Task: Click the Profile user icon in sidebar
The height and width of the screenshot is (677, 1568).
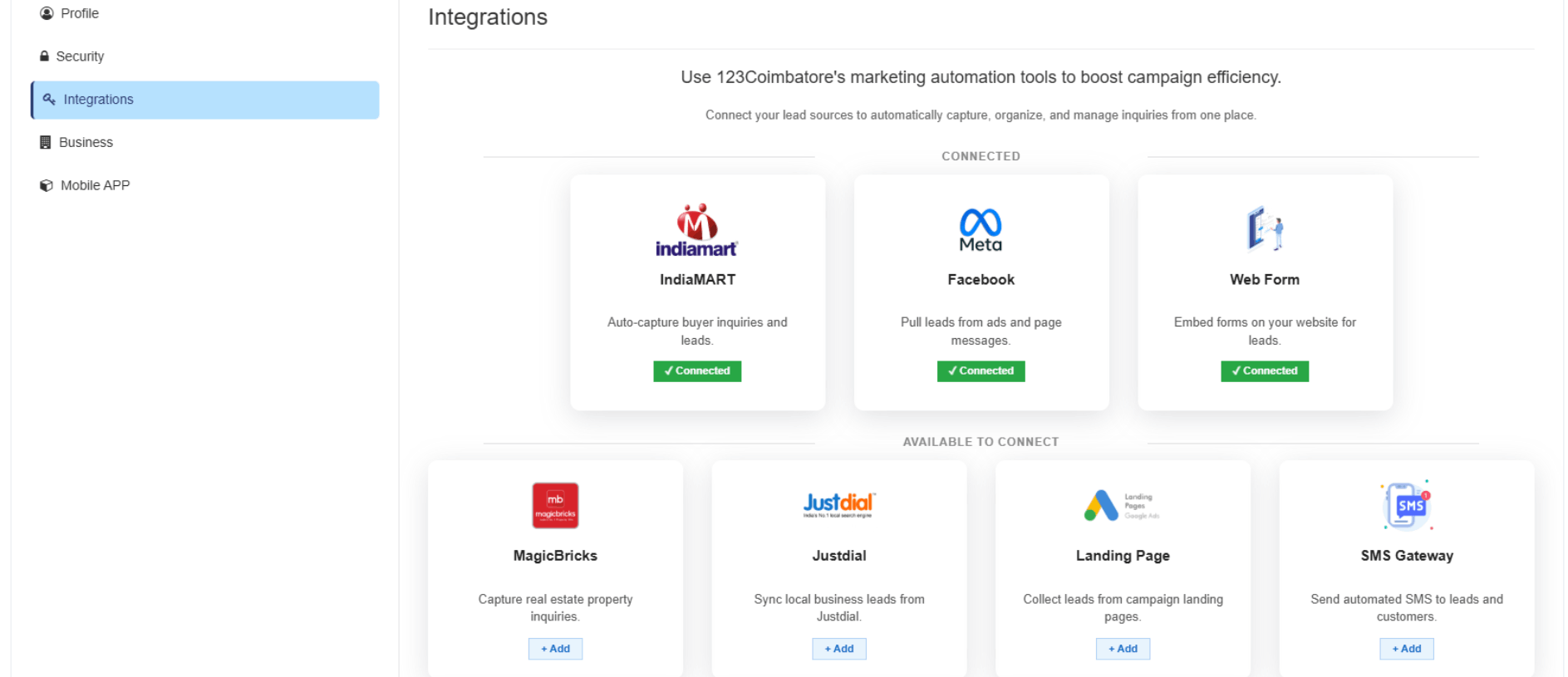Action: pyautogui.click(x=47, y=13)
